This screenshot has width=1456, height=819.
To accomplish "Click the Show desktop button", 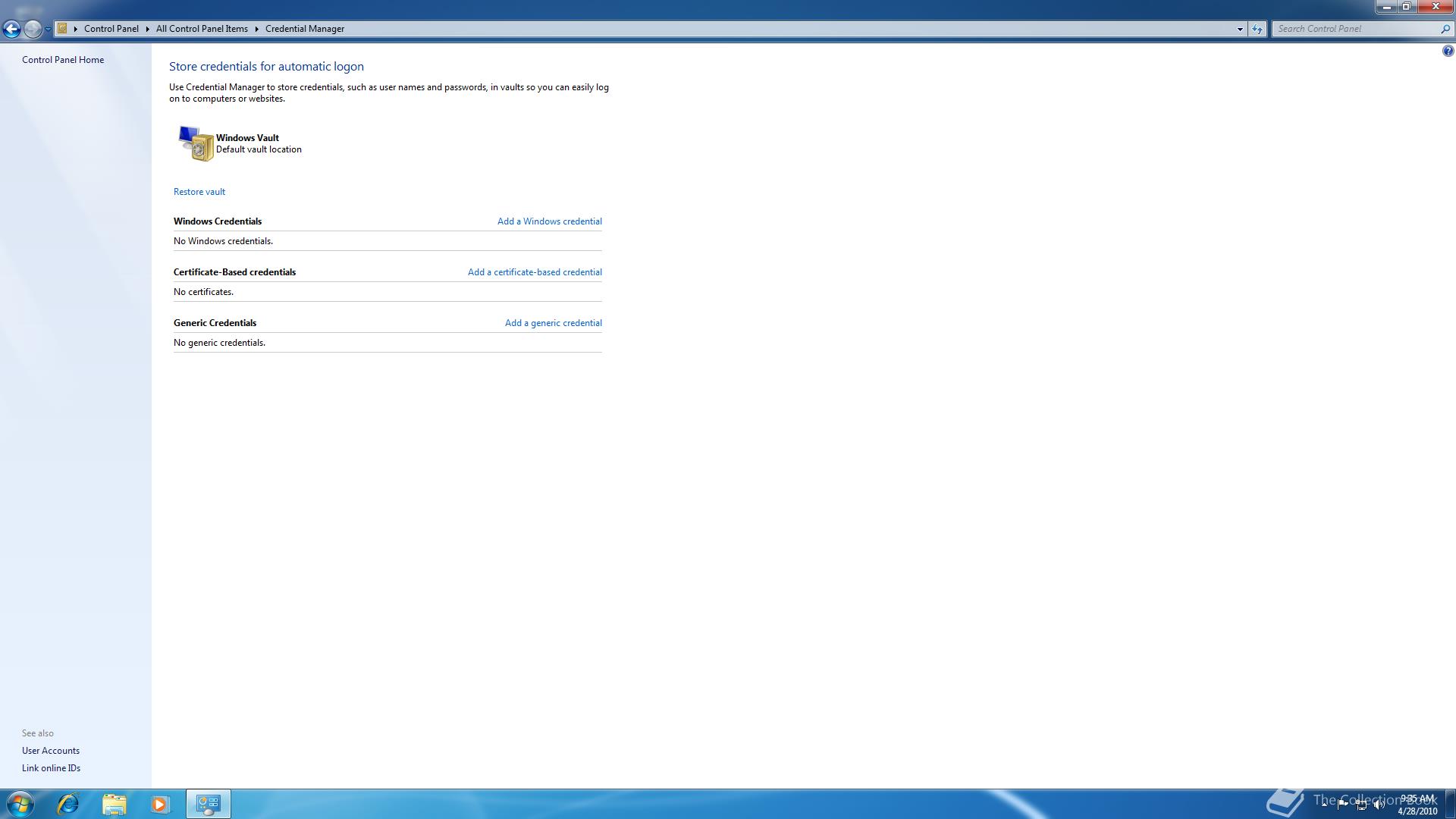I will coord(1450,804).
